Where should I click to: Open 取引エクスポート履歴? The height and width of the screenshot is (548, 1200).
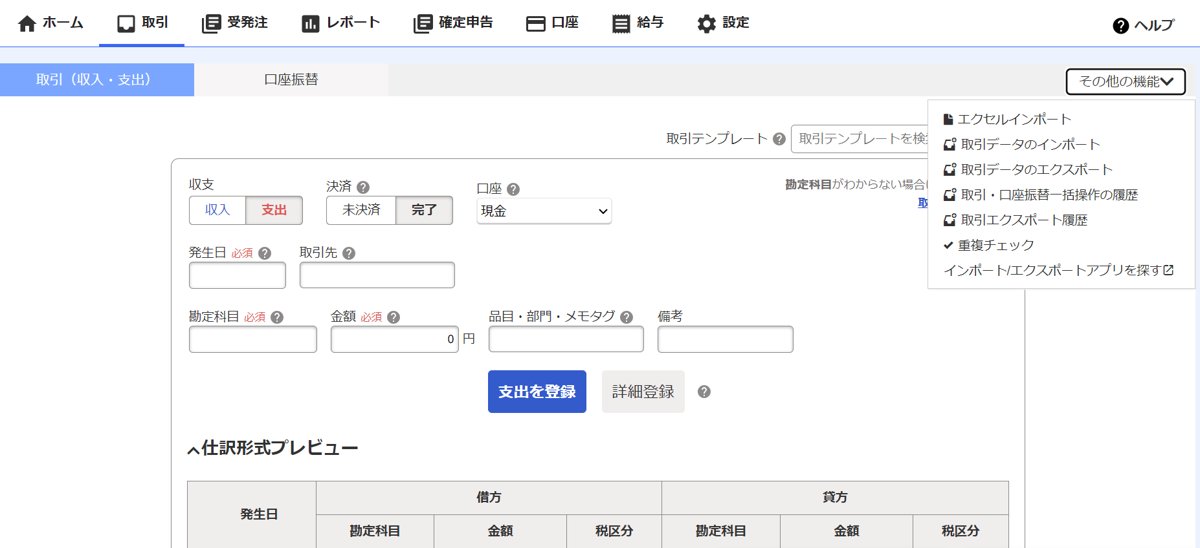(1015, 220)
